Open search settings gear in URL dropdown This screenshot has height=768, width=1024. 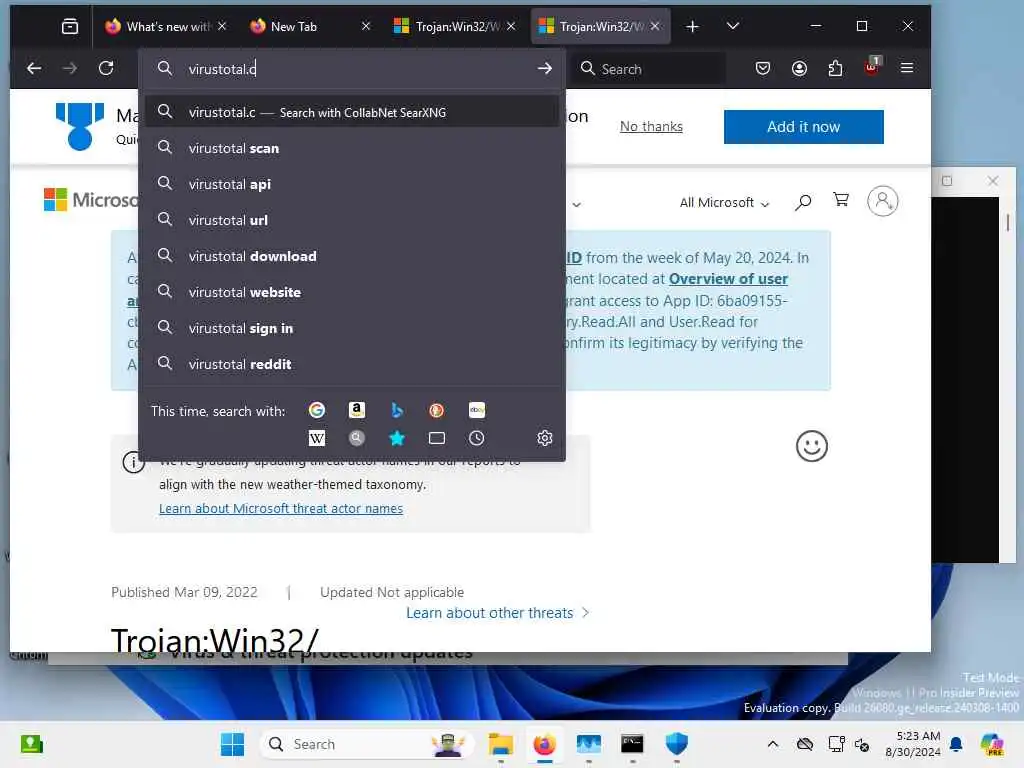[x=545, y=438]
